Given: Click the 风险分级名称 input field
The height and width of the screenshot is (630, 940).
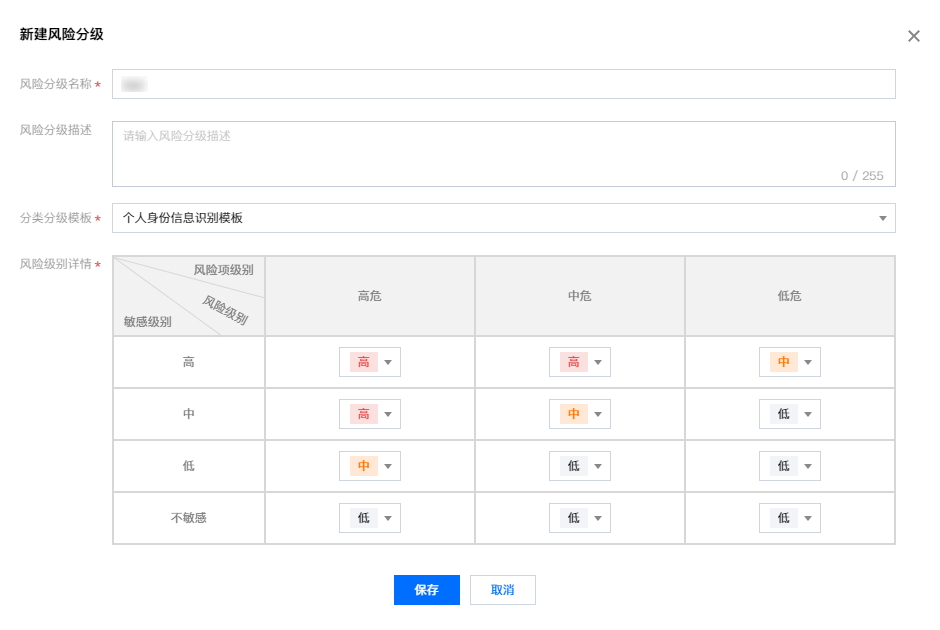Looking at the screenshot, I should 503,84.
